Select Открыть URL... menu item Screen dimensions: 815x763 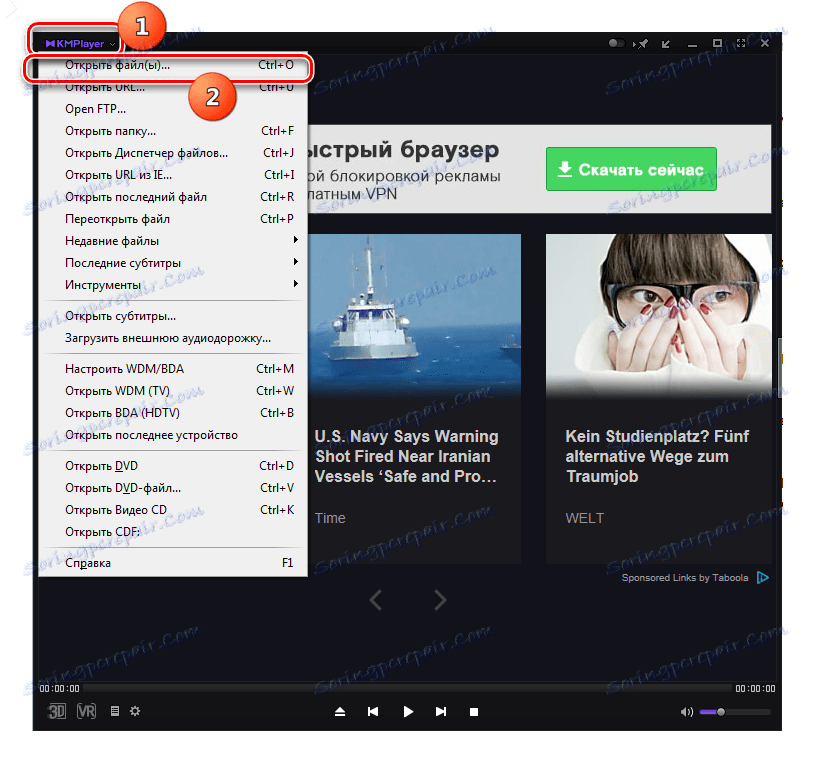pyautogui.click(x=173, y=87)
